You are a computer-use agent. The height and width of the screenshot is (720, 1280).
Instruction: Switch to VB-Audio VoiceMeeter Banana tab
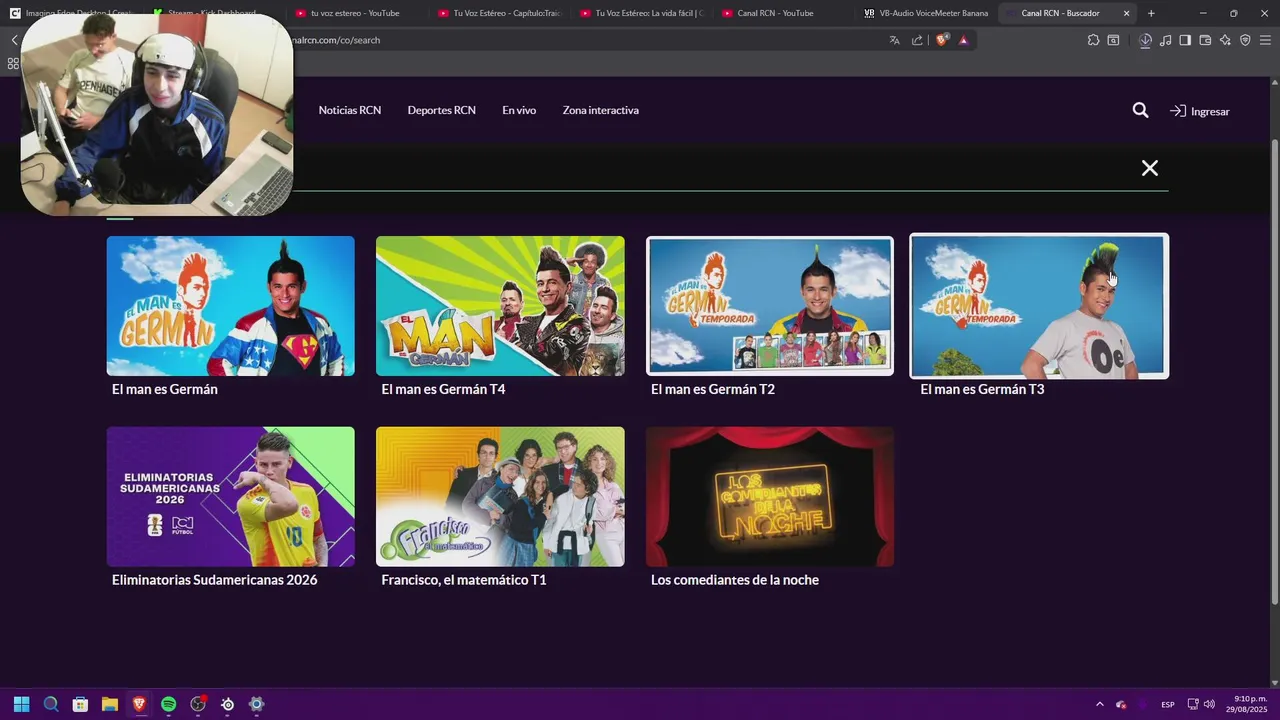click(x=924, y=13)
